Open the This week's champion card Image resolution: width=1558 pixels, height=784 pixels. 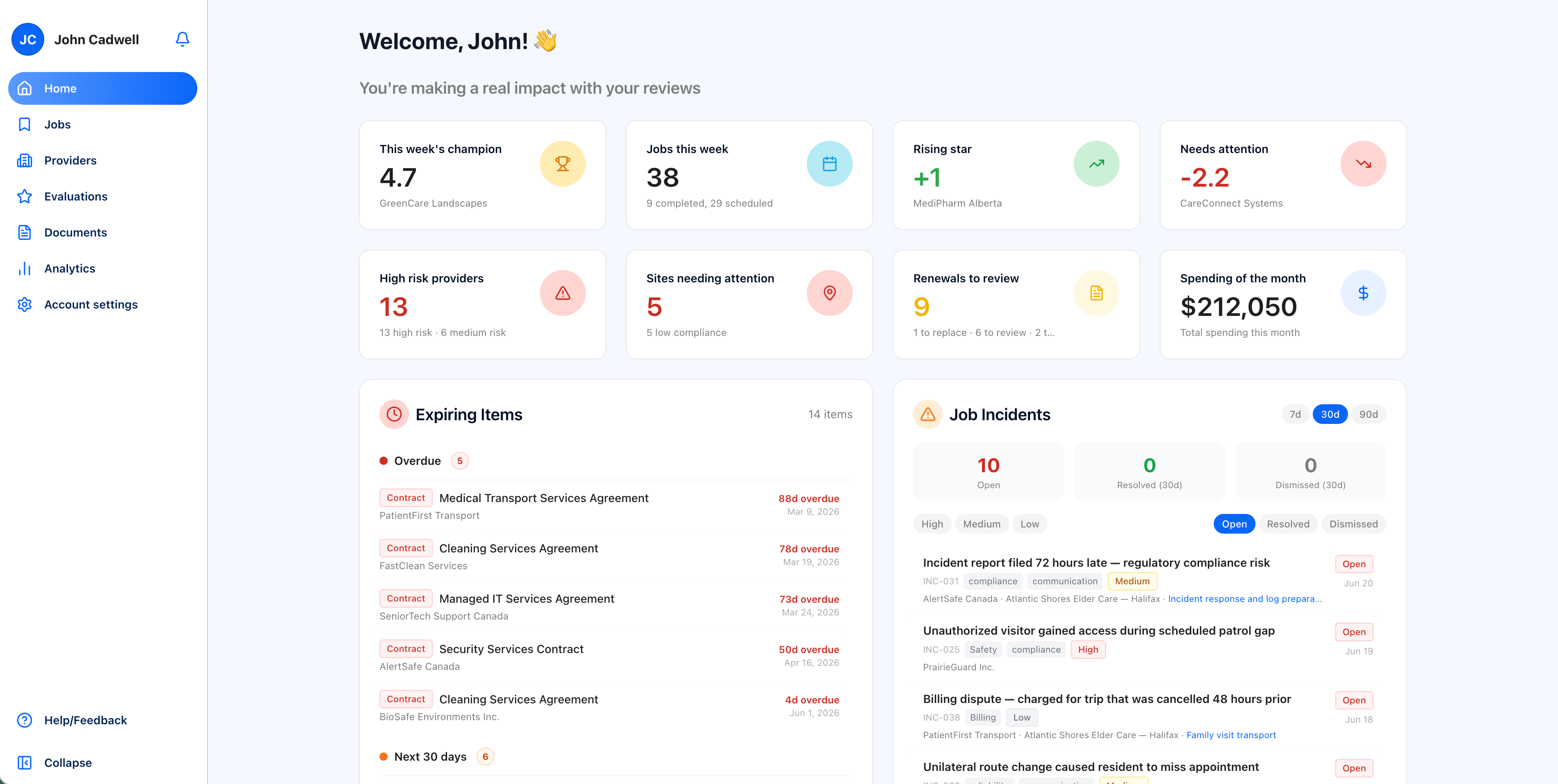pos(482,175)
